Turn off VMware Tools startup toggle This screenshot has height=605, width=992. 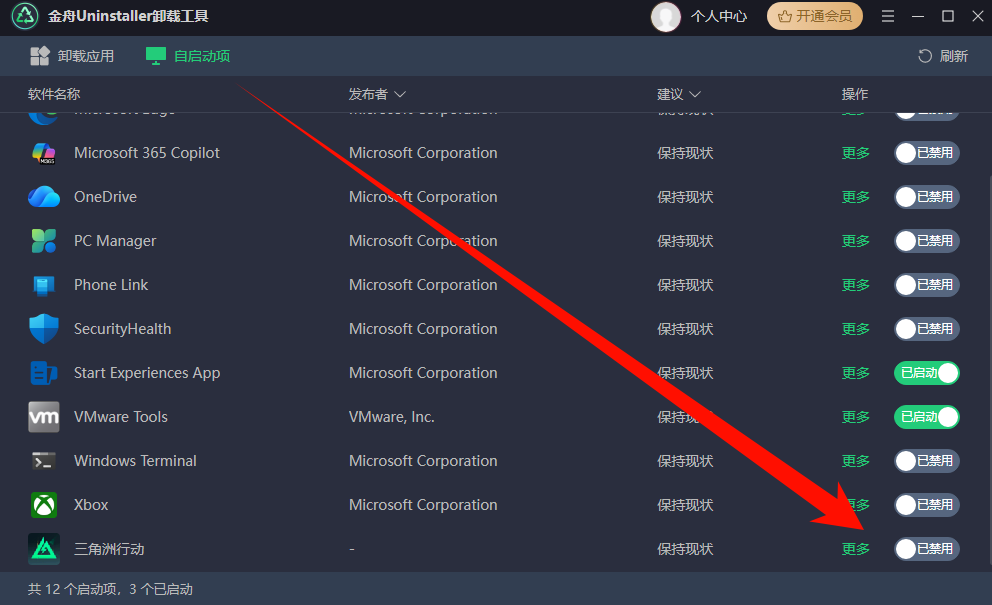pyautogui.click(x=926, y=417)
